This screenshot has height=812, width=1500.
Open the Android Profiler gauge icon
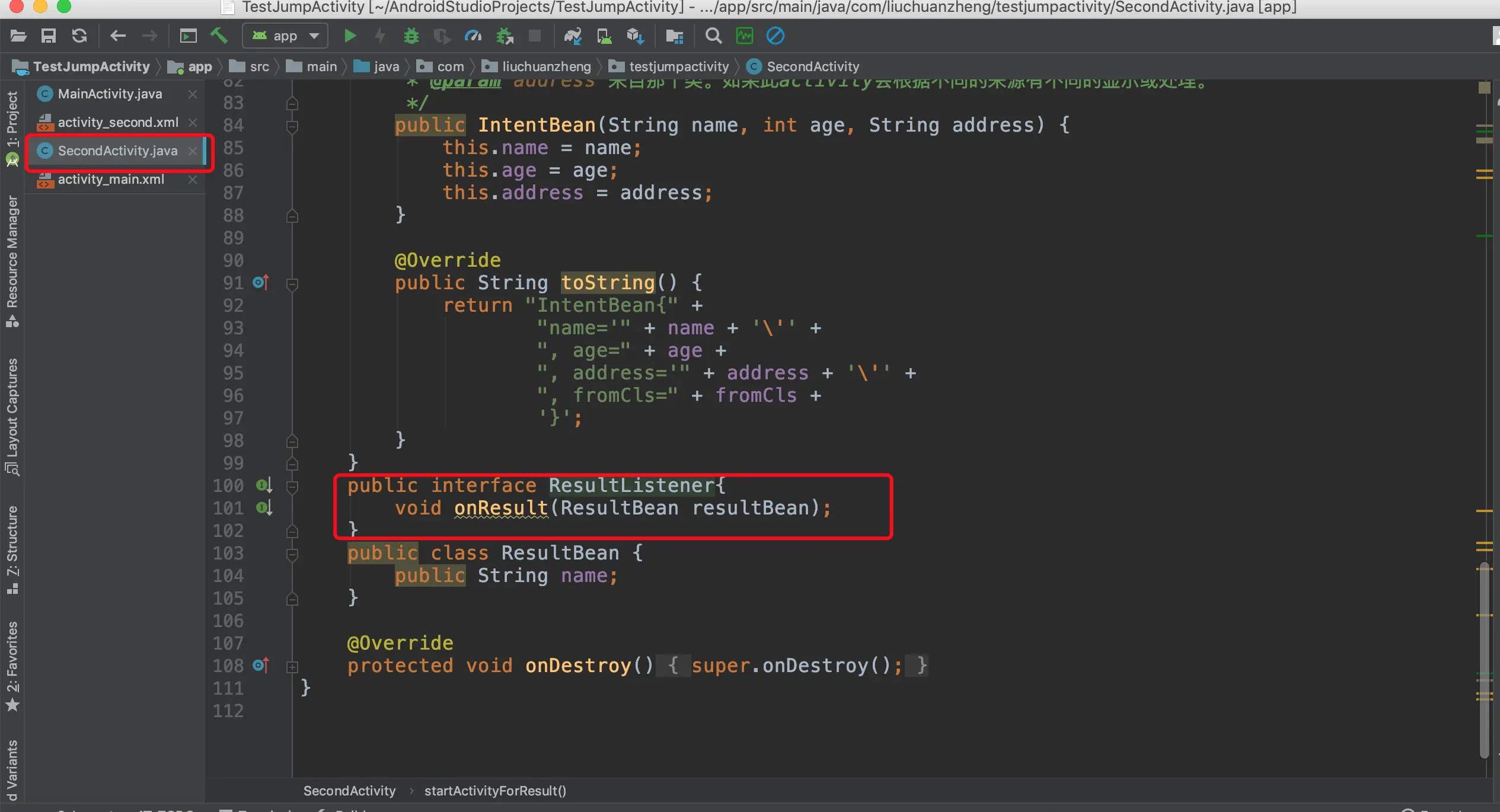click(473, 36)
